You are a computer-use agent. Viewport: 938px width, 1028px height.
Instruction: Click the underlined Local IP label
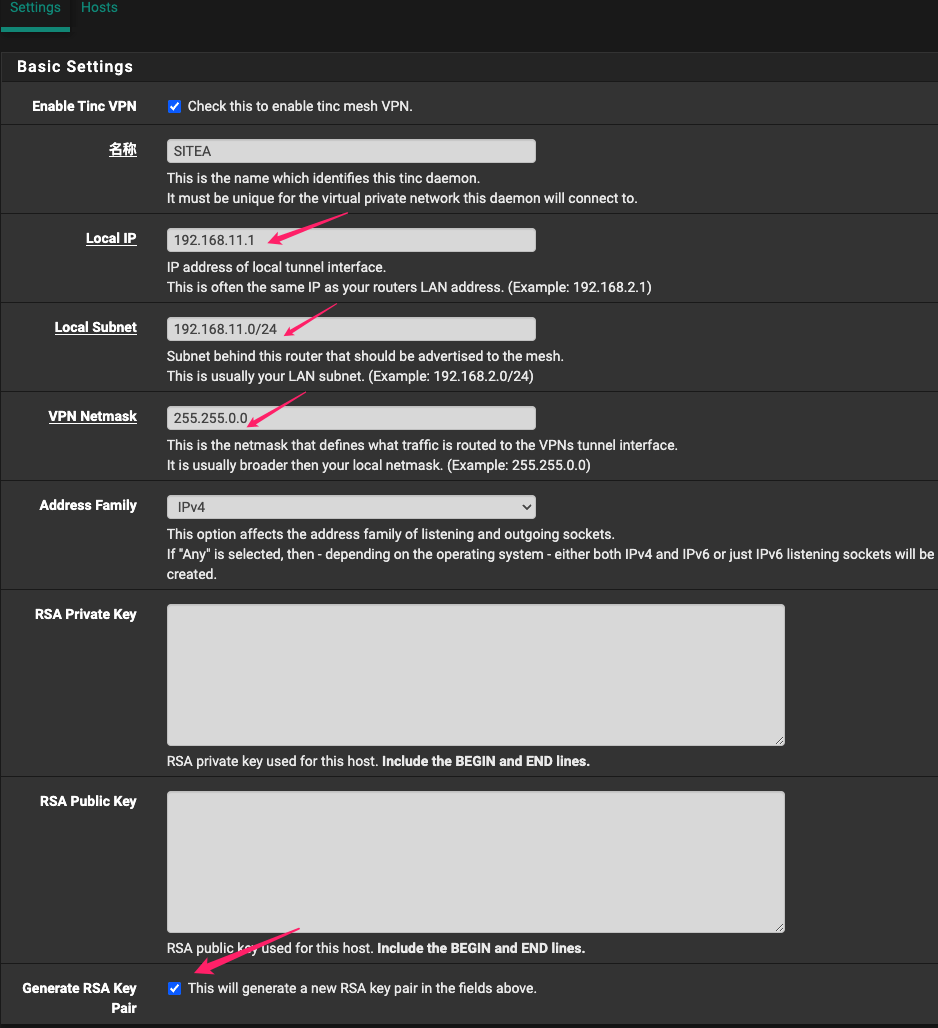coord(111,239)
